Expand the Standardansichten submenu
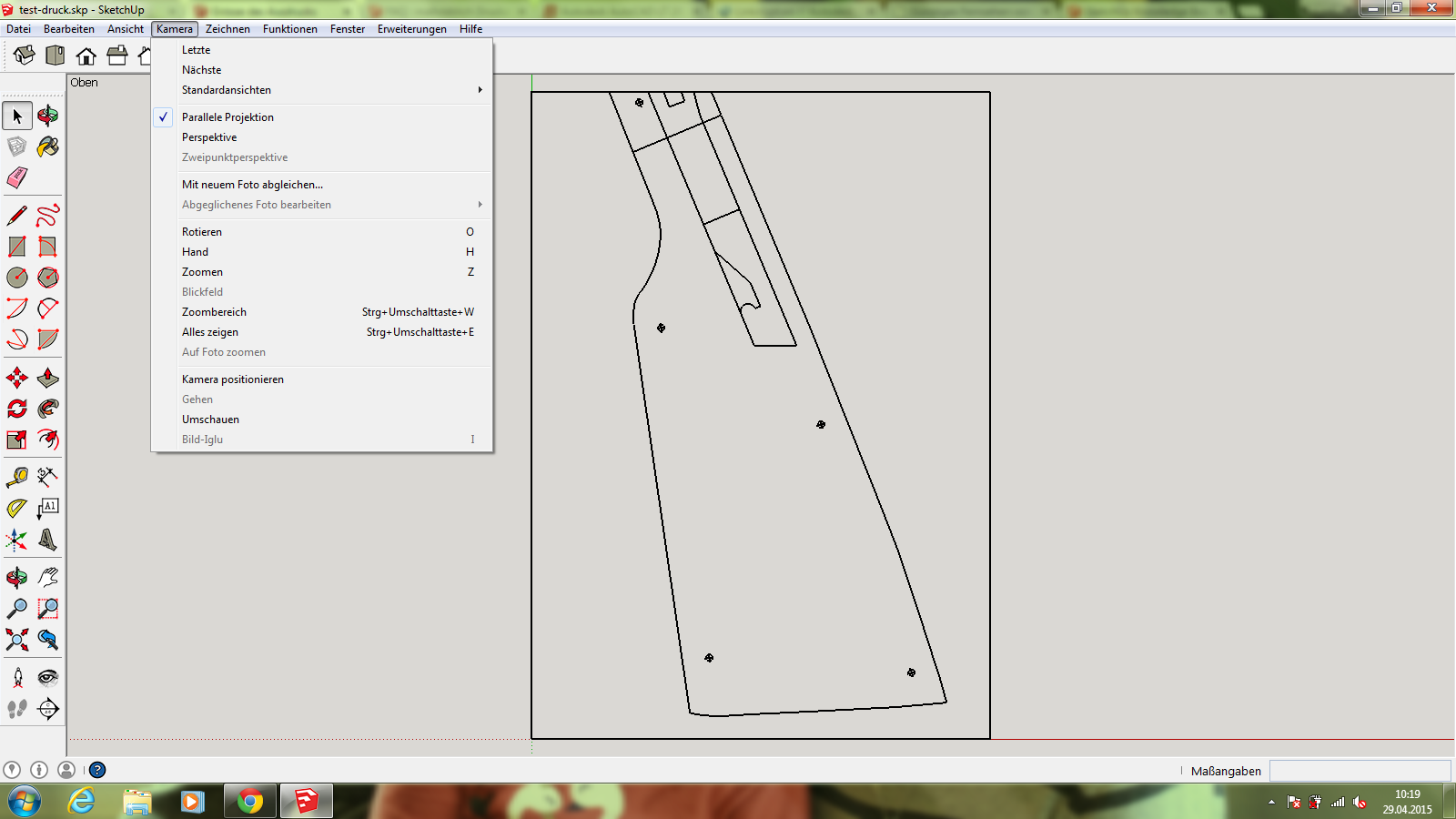This screenshot has height=819, width=1456. (227, 90)
